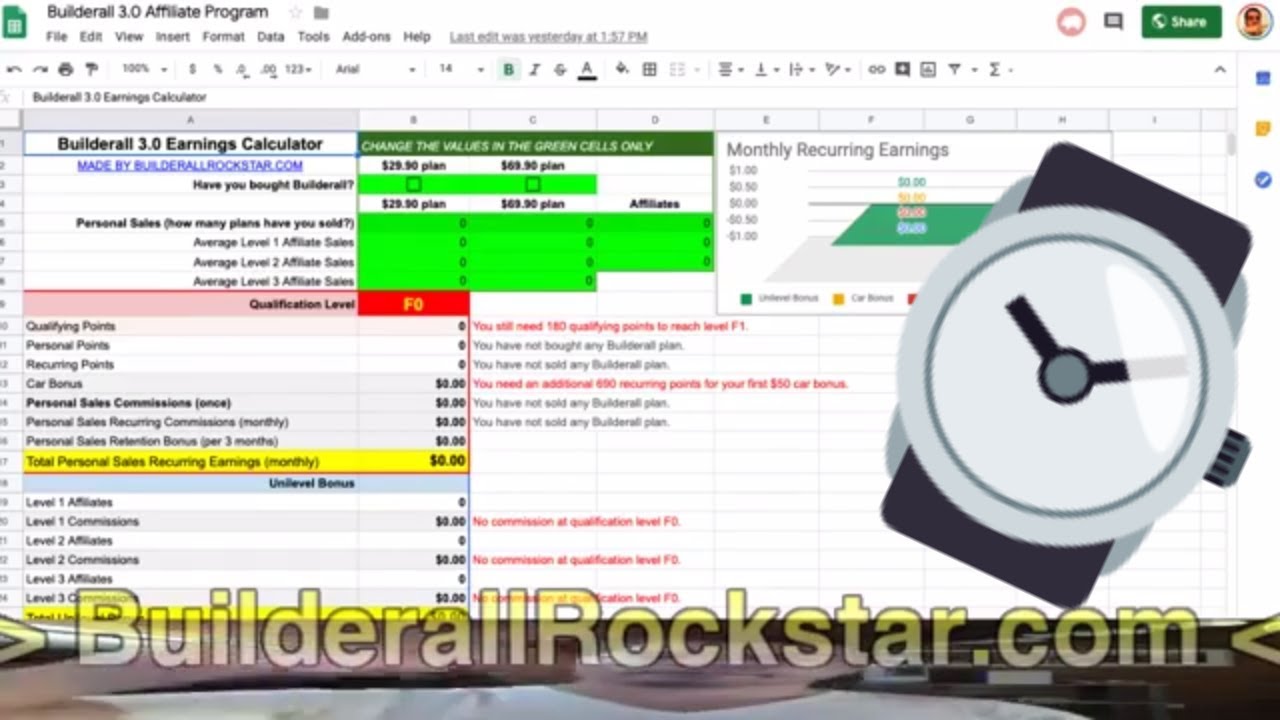Image resolution: width=1280 pixels, height=720 pixels.
Task: Open the Add-ons menu
Action: click(x=366, y=36)
